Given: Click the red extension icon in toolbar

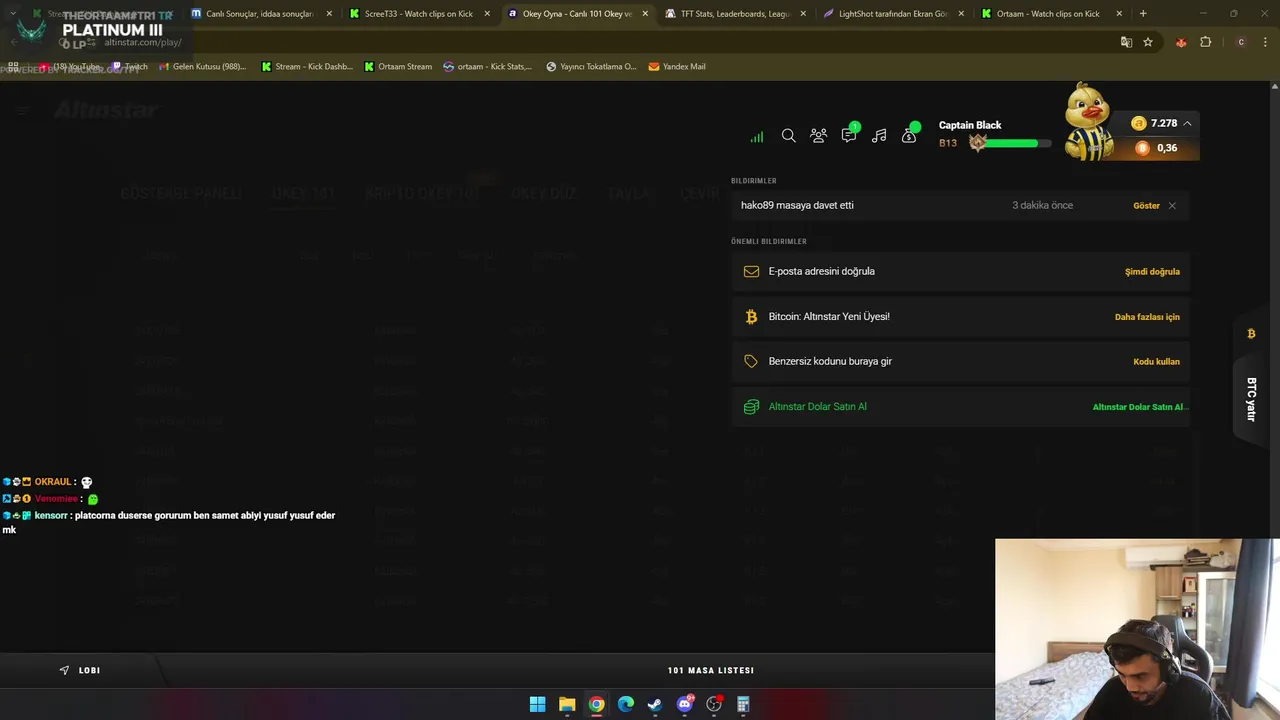Looking at the screenshot, I should [1181, 42].
